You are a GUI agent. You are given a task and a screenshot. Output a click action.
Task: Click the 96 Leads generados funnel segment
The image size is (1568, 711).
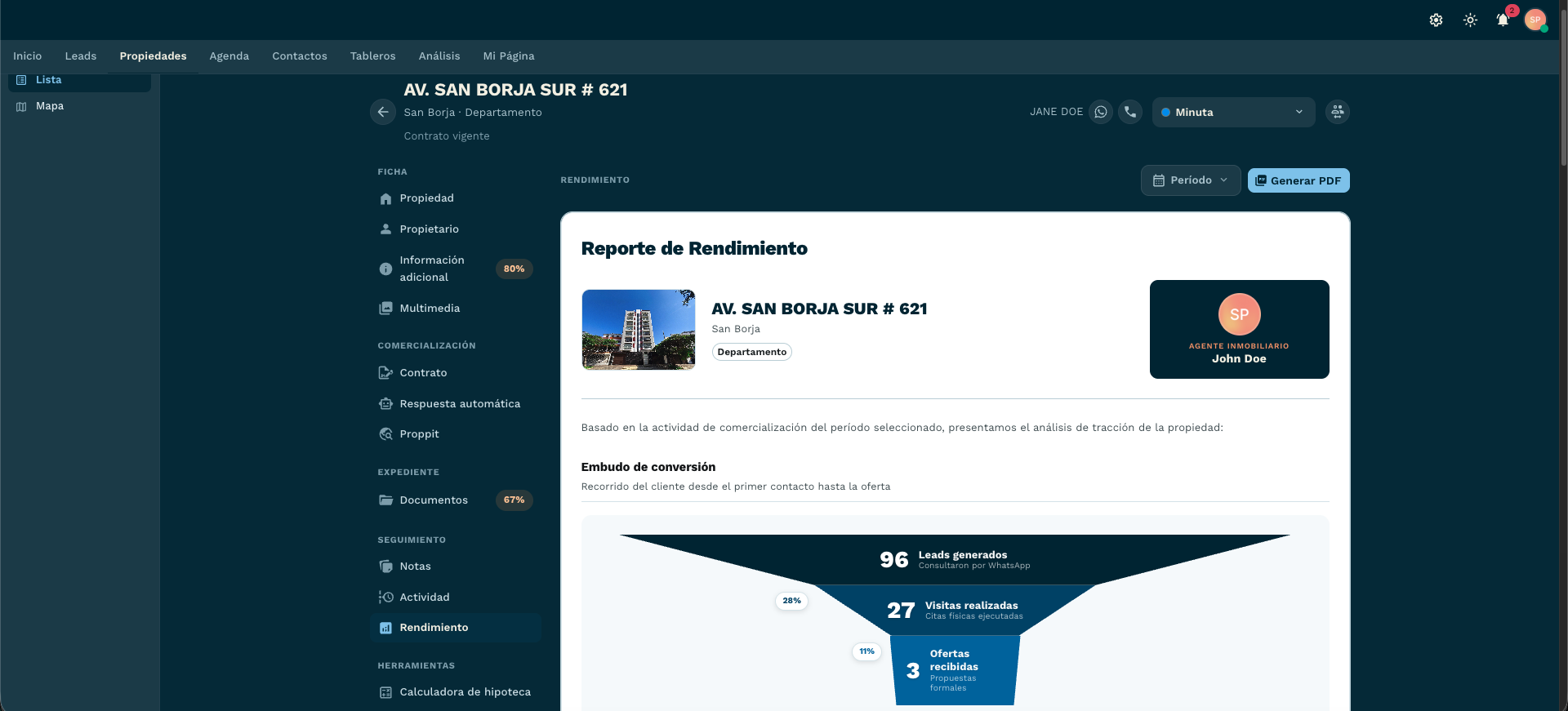pos(955,559)
